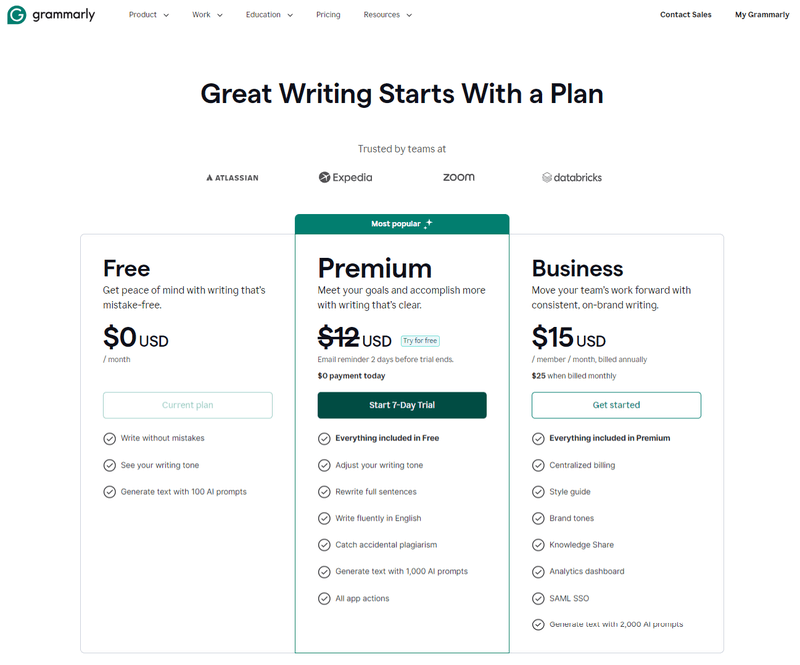Viewport: 800px width, 665px height.
Task: Click the Databricks logo
Action: 571,177
